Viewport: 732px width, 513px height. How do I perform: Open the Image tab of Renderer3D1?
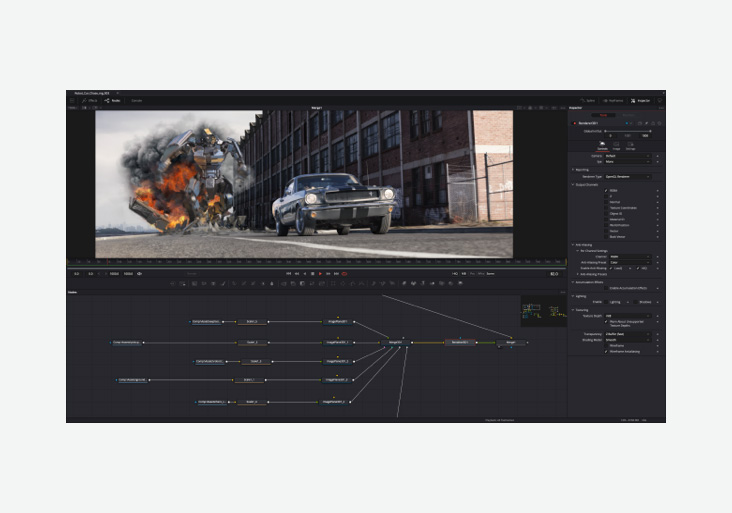click(616, 146)
